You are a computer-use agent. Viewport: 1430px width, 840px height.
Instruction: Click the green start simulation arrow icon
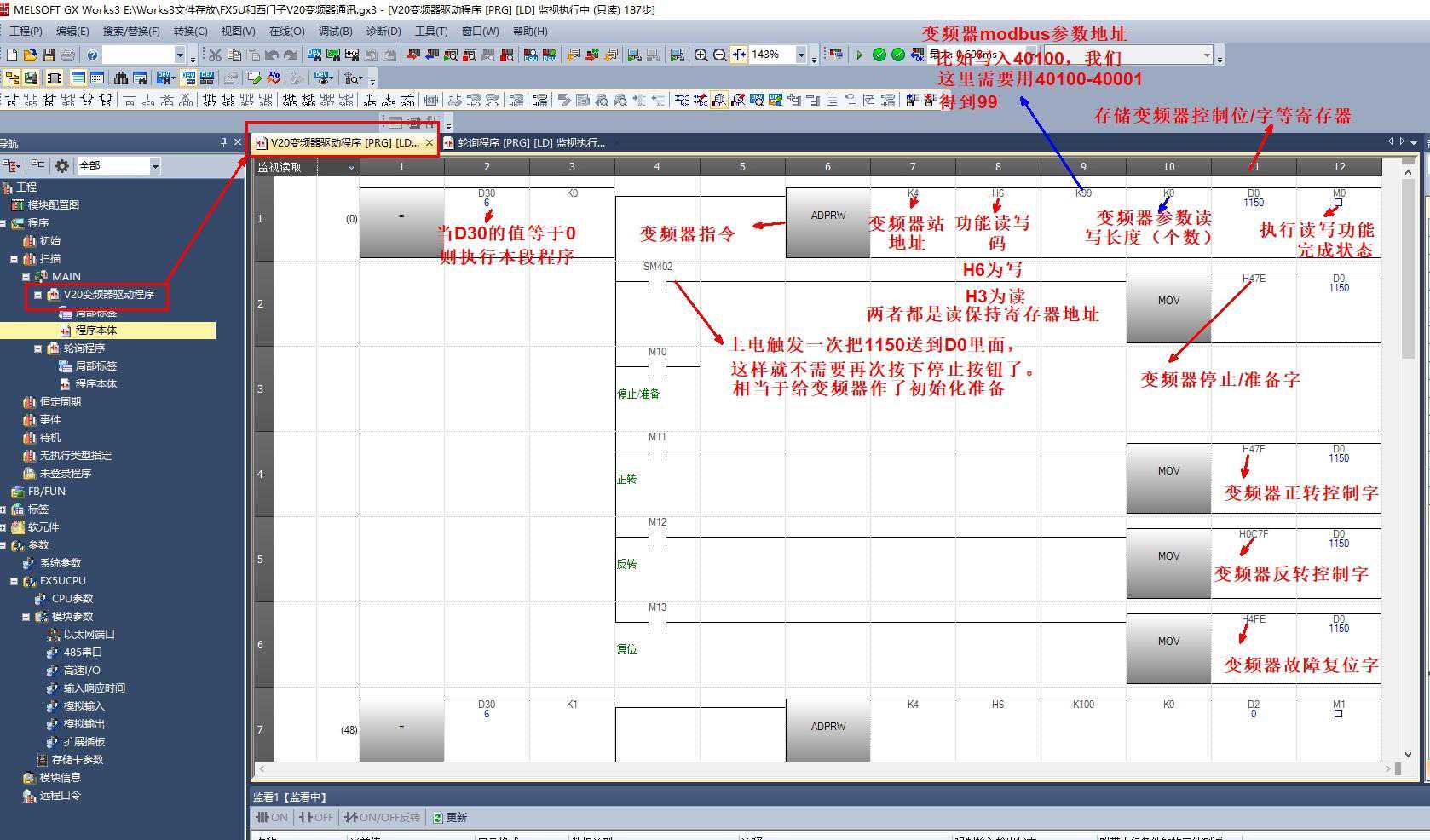pyautogui.click(x=859, y=55)
